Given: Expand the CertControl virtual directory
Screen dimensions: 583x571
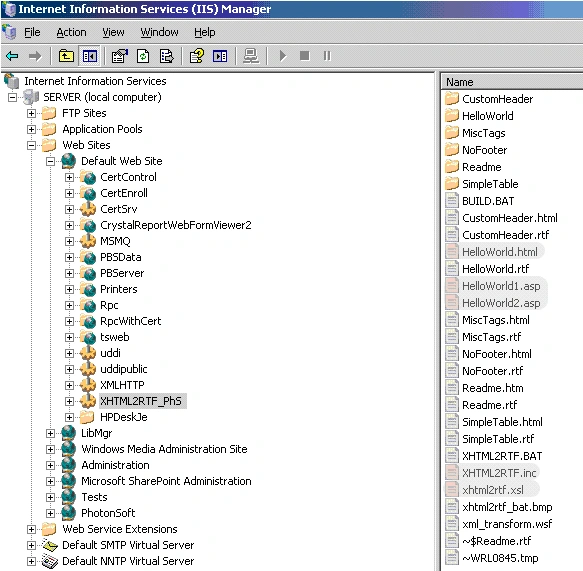Looking at the screenshot, I should coord(69,177).
